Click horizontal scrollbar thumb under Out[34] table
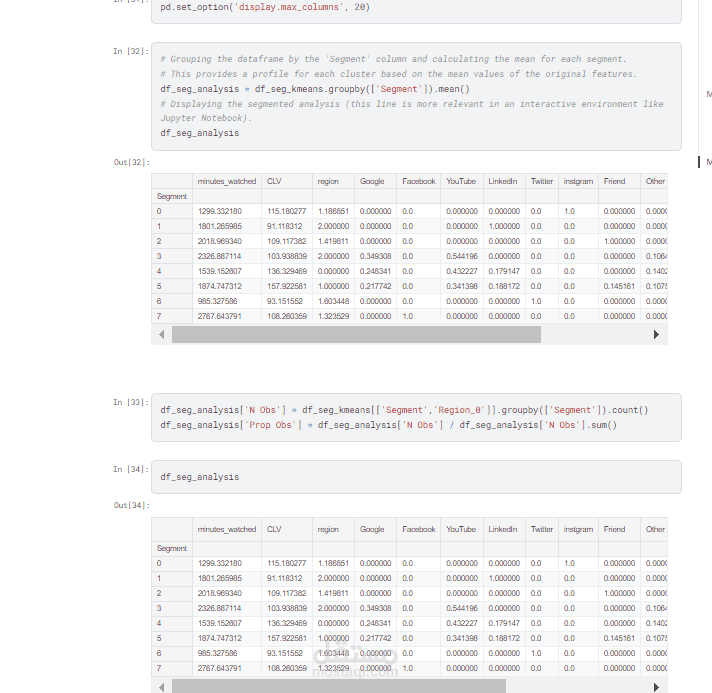 point(339,686)
